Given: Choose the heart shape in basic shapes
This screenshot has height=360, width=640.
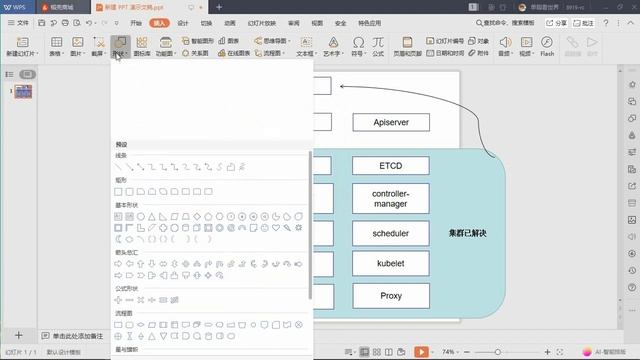Looking at the screenshot, I should click(x=276, y=228).
